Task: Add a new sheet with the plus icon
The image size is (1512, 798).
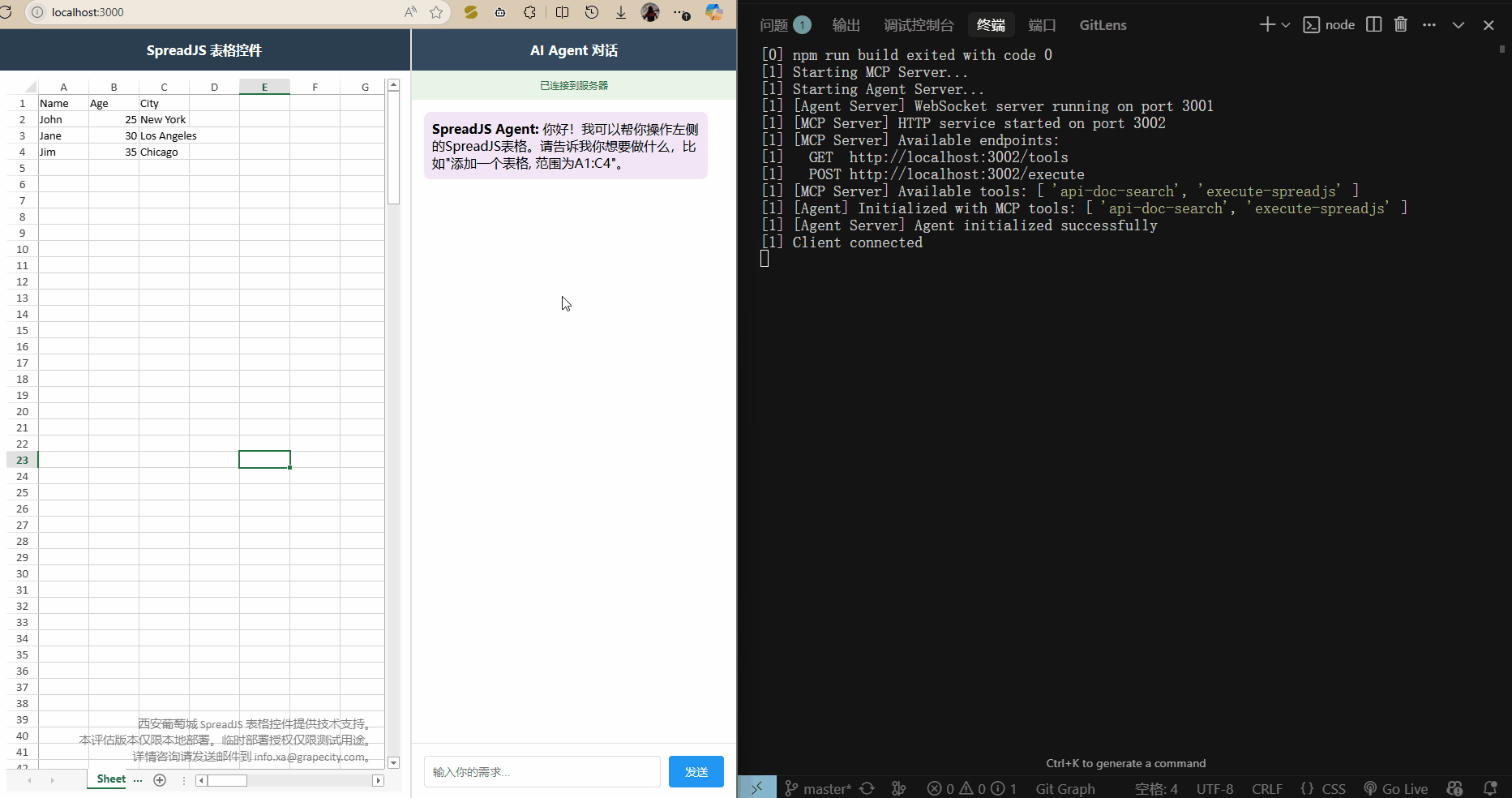Action: click(x=160, y=780)
